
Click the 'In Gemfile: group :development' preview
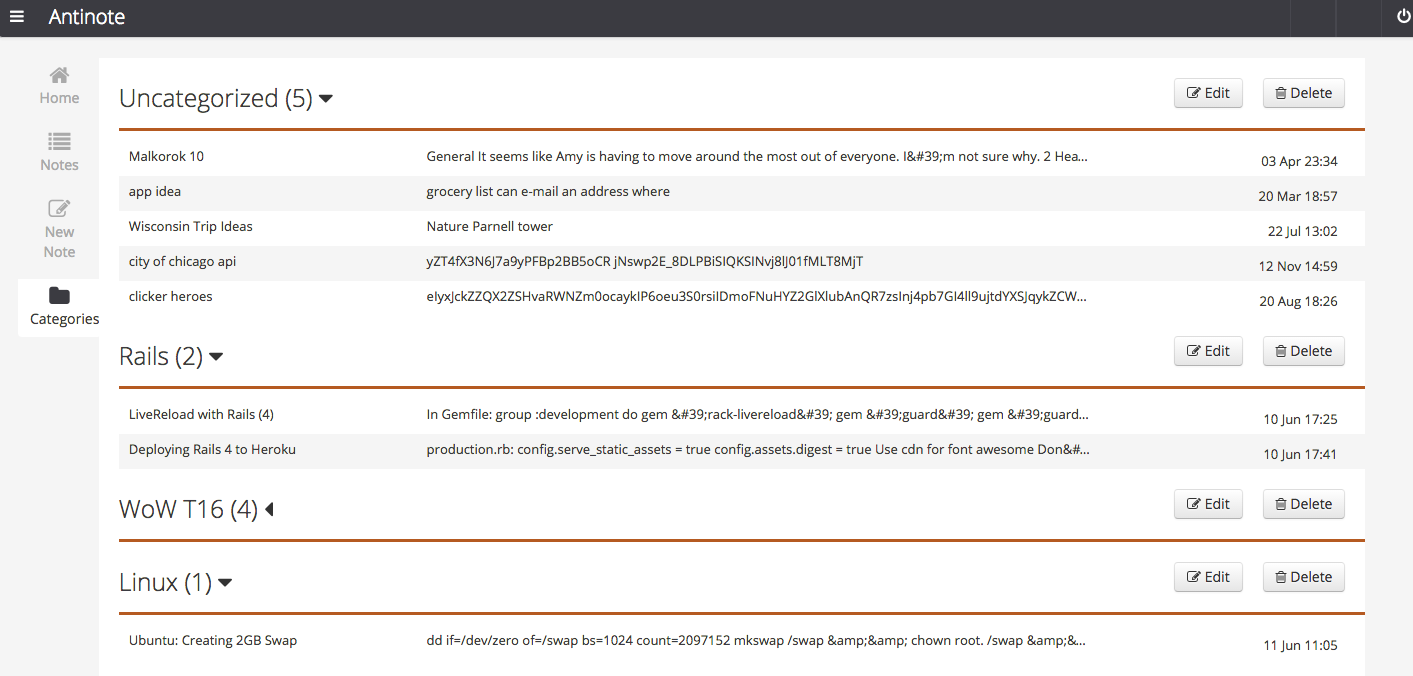(x=757, y=414)
